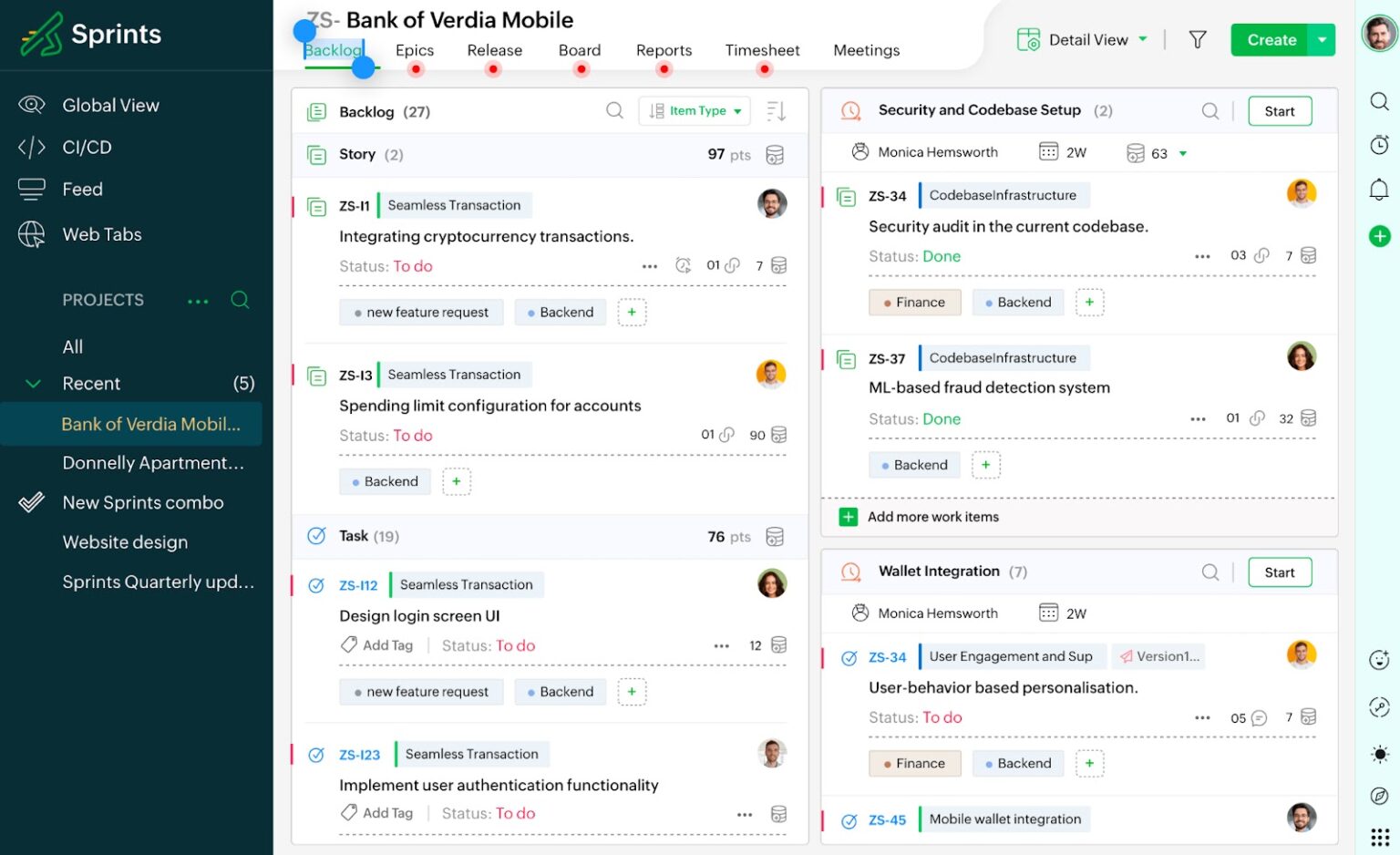Open the Item Type dropdown
This screenshot has height=855, width=1400.
point(695,110)
